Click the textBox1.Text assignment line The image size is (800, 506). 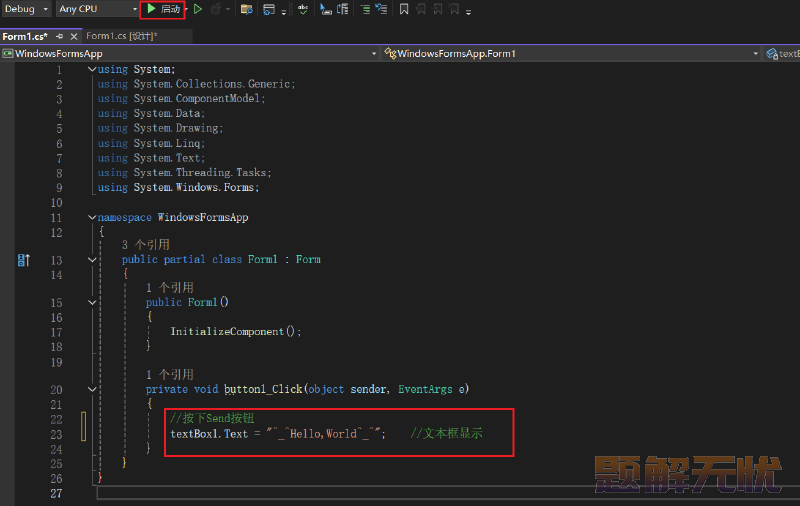[278, 434]
